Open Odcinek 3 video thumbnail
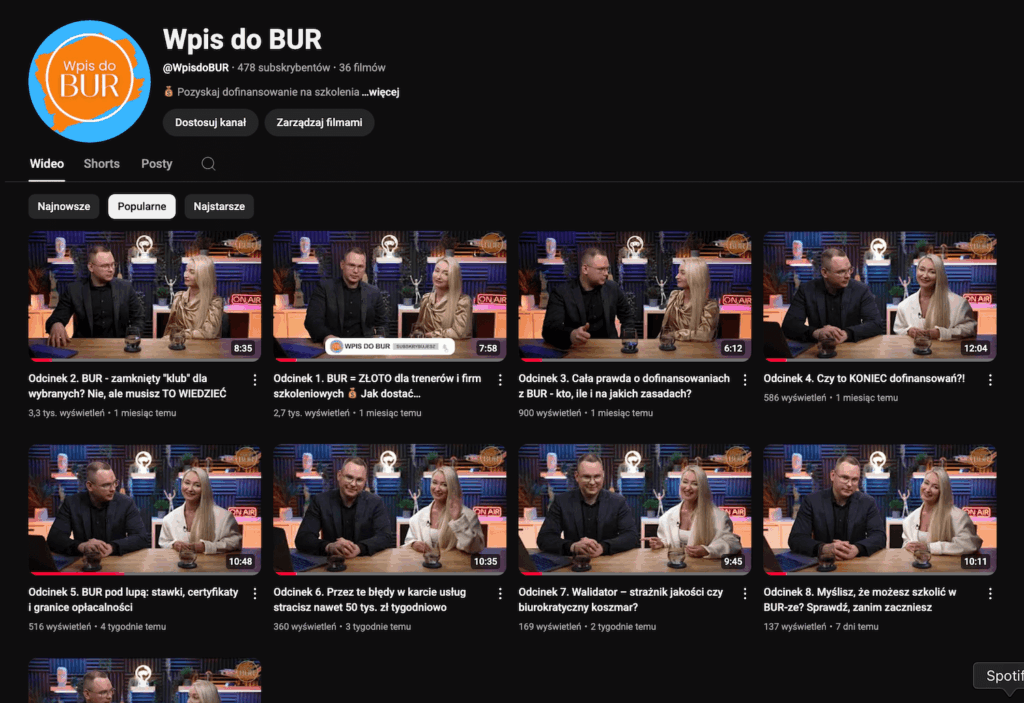This screenshot has width=1024, height=703. pos(635,296)
